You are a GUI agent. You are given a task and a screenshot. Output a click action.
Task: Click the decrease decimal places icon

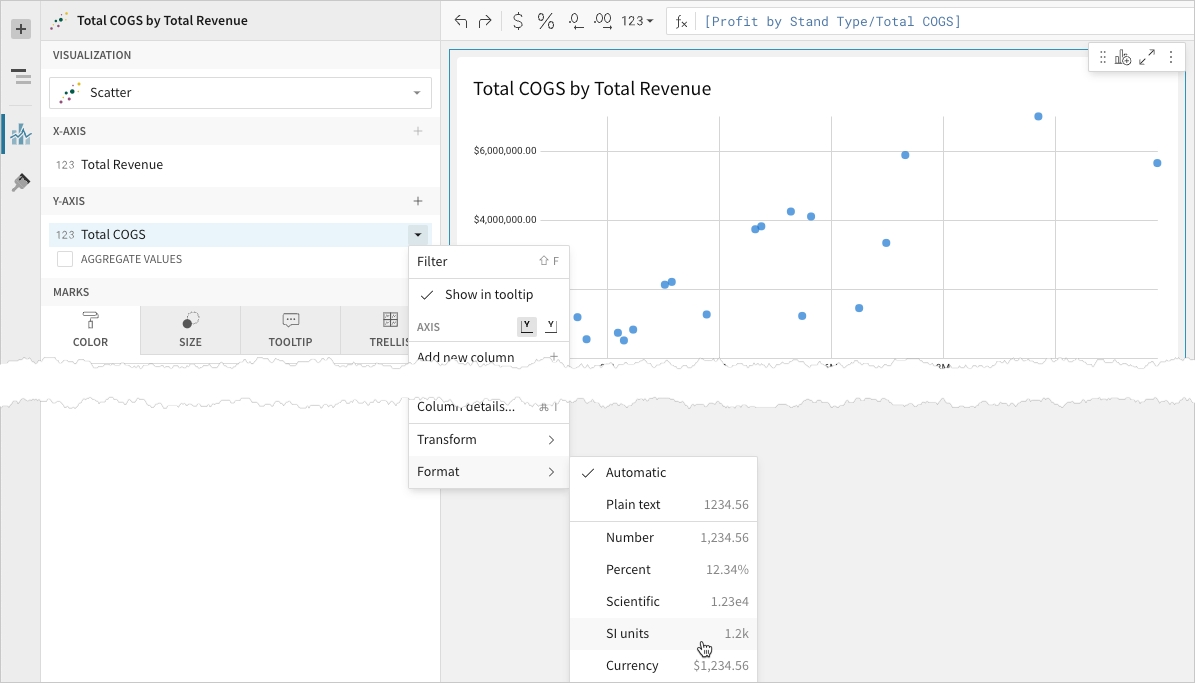click(x=576, y=21)
